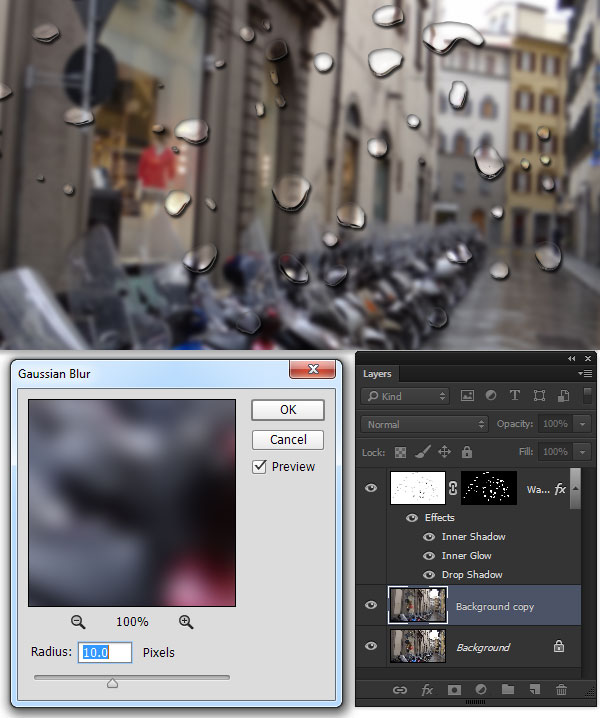Open the Layers panel flyout menu
Viewport: 600px width, 718px height.
585,374
